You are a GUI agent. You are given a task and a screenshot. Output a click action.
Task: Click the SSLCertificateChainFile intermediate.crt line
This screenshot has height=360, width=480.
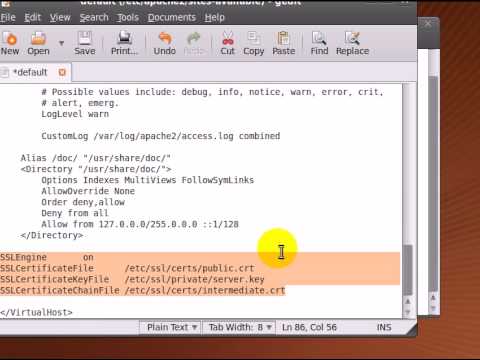[143, 290]
